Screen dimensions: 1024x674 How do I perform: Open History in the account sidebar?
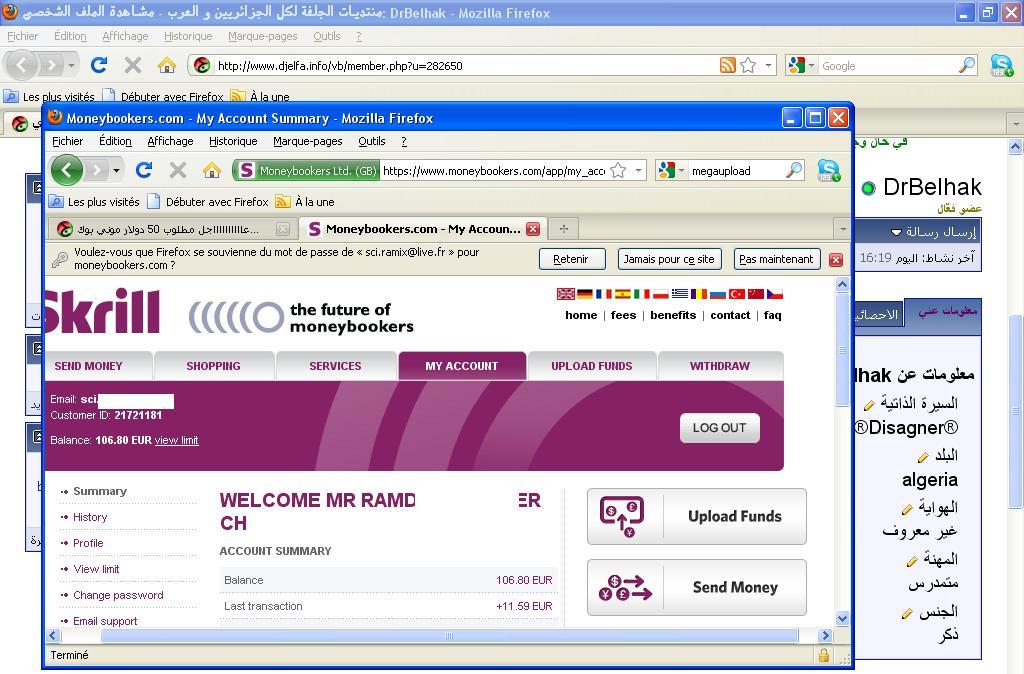[x=90, y=517]
